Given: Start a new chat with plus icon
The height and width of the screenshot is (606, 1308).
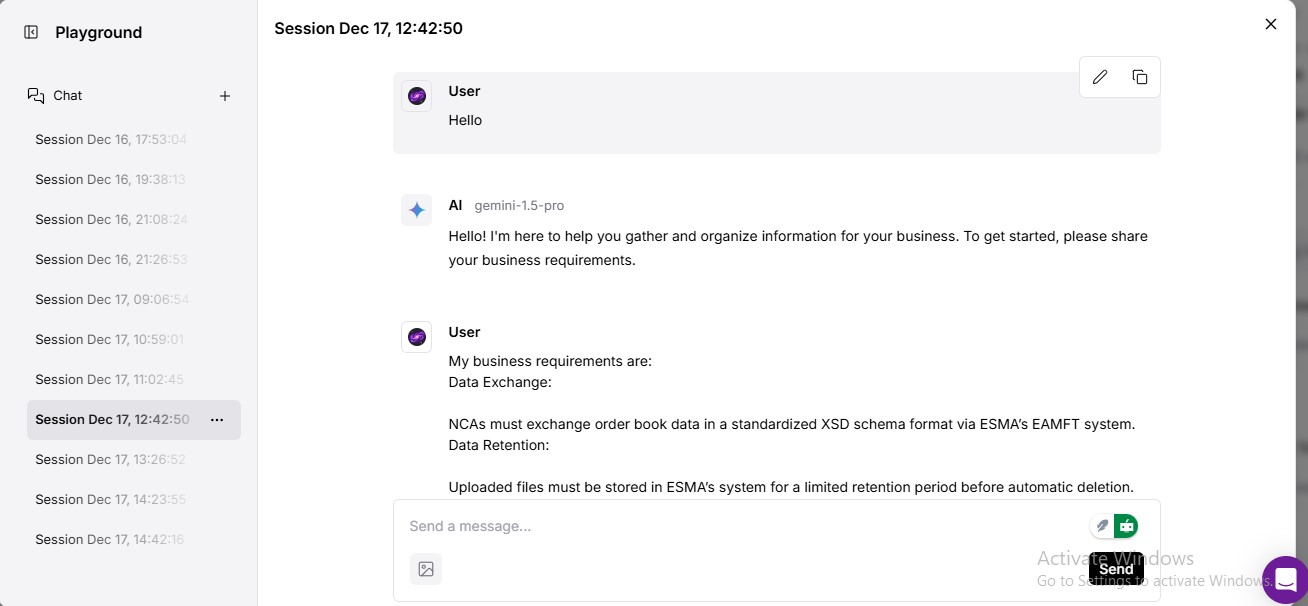Looking at the screenshot, I should pyautogui.click(x=225, y=96).
